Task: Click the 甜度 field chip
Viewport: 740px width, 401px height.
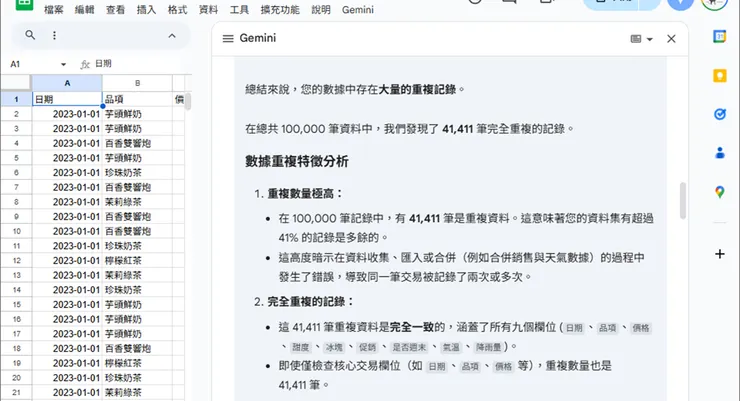Action: click(x=300, y=347)
